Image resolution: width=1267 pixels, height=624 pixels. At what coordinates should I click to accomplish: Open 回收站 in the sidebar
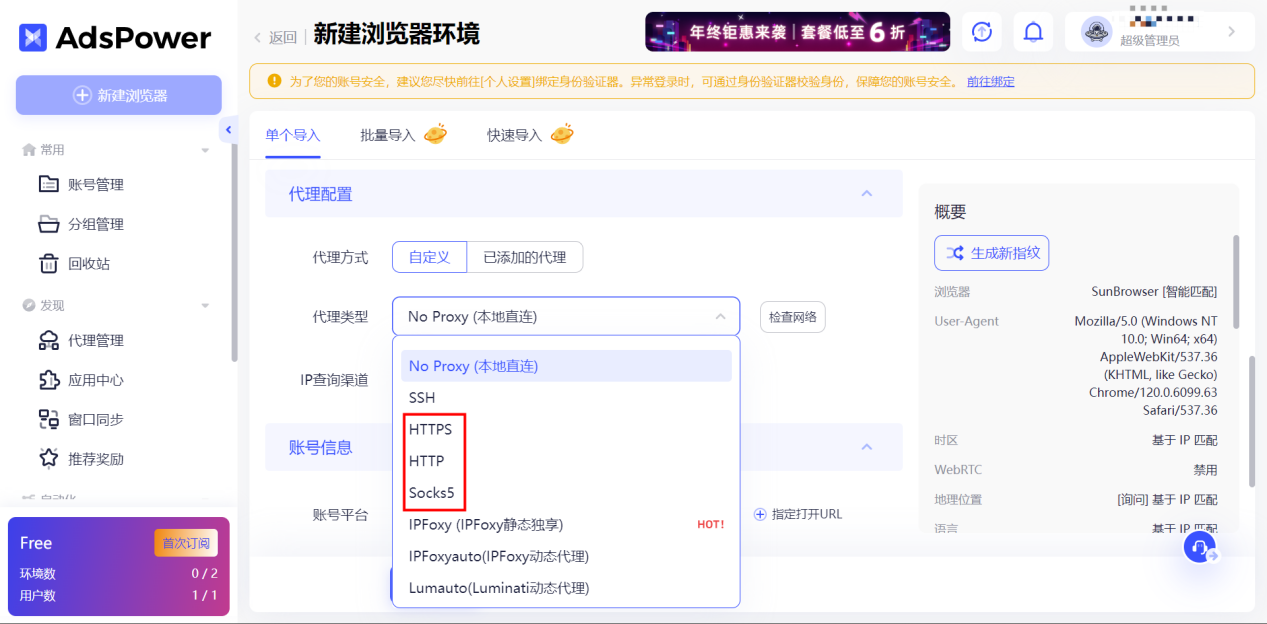pos(89,264)
